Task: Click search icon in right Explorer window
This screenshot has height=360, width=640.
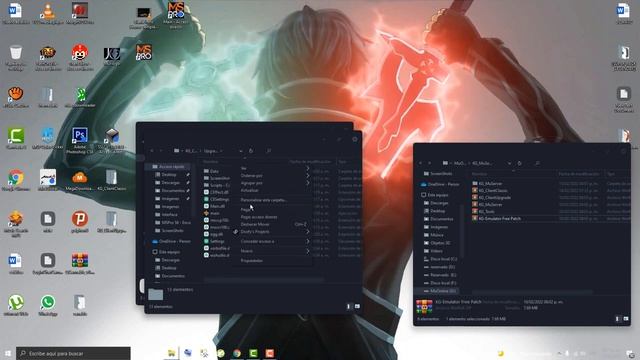Action: pos(537,163)
